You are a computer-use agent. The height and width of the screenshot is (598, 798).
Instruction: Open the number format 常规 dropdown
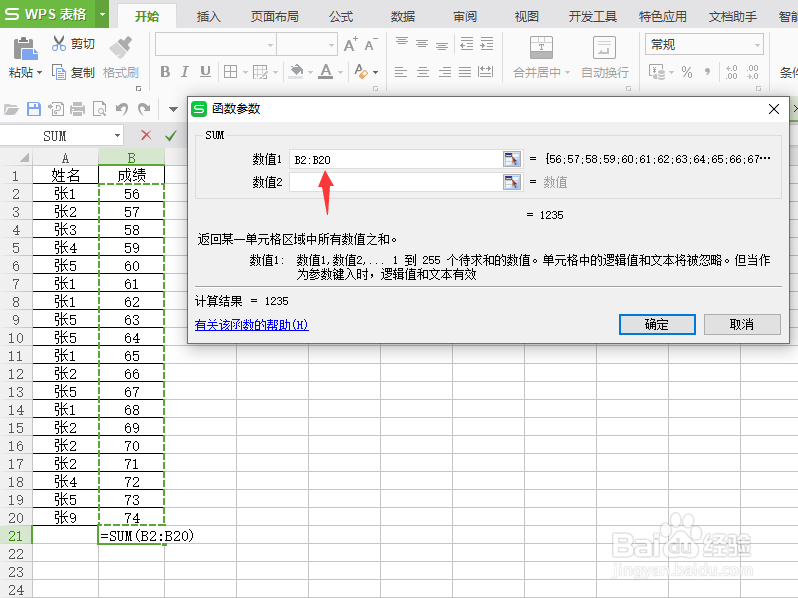click(x=757, y=45)
